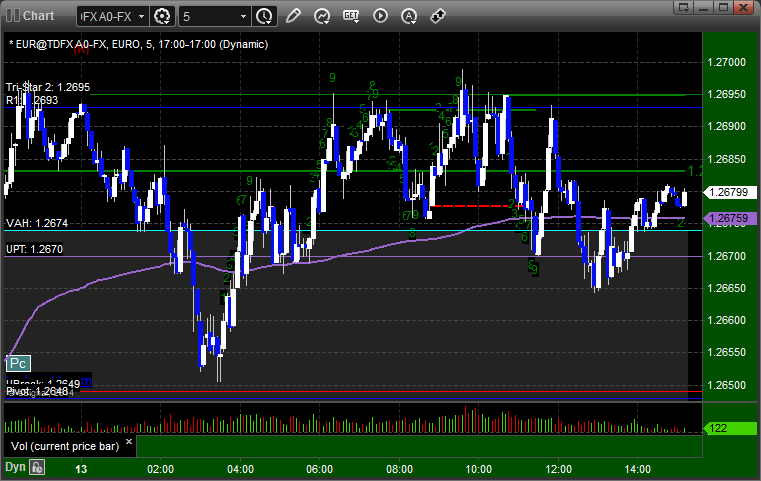This screenshot has width=761, height=481.
Task: Open the studies and indicators menu
Action: pos(322,16)
